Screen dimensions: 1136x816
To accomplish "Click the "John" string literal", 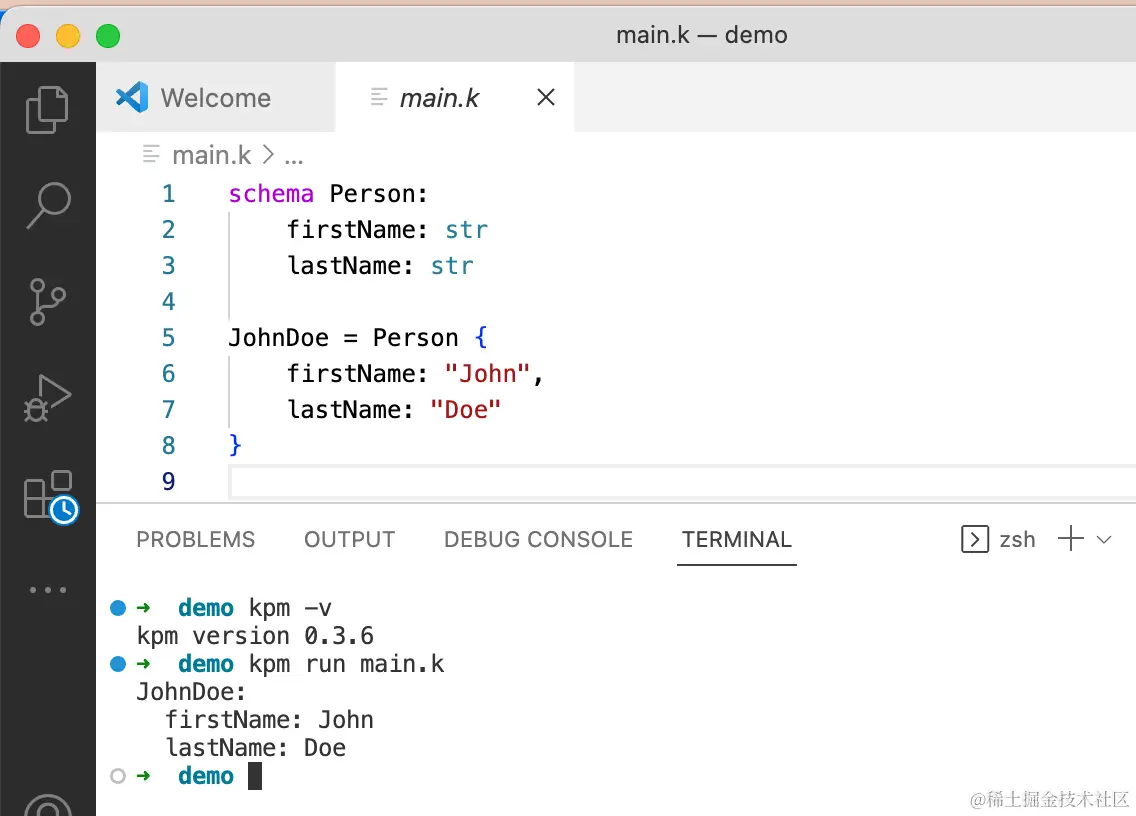I will (x=487, y=374).
